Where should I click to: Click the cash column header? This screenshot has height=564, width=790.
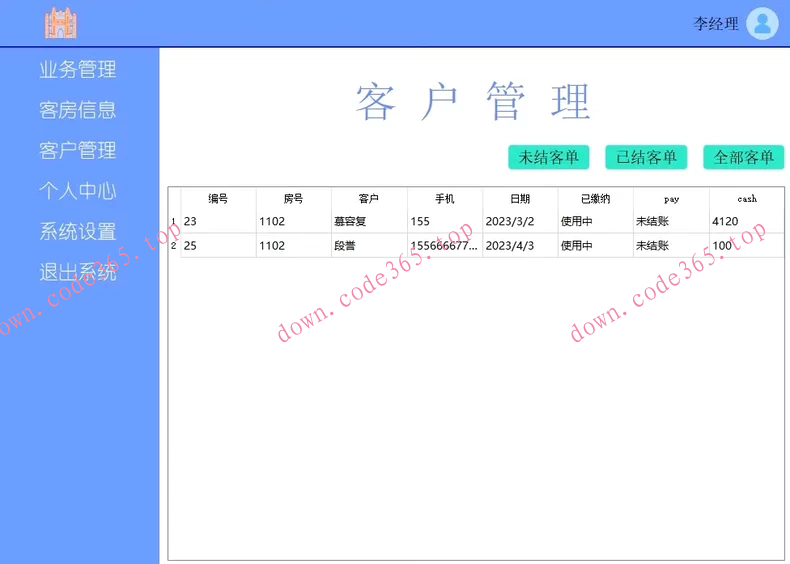pyautogui.click(x=747, y=199)
